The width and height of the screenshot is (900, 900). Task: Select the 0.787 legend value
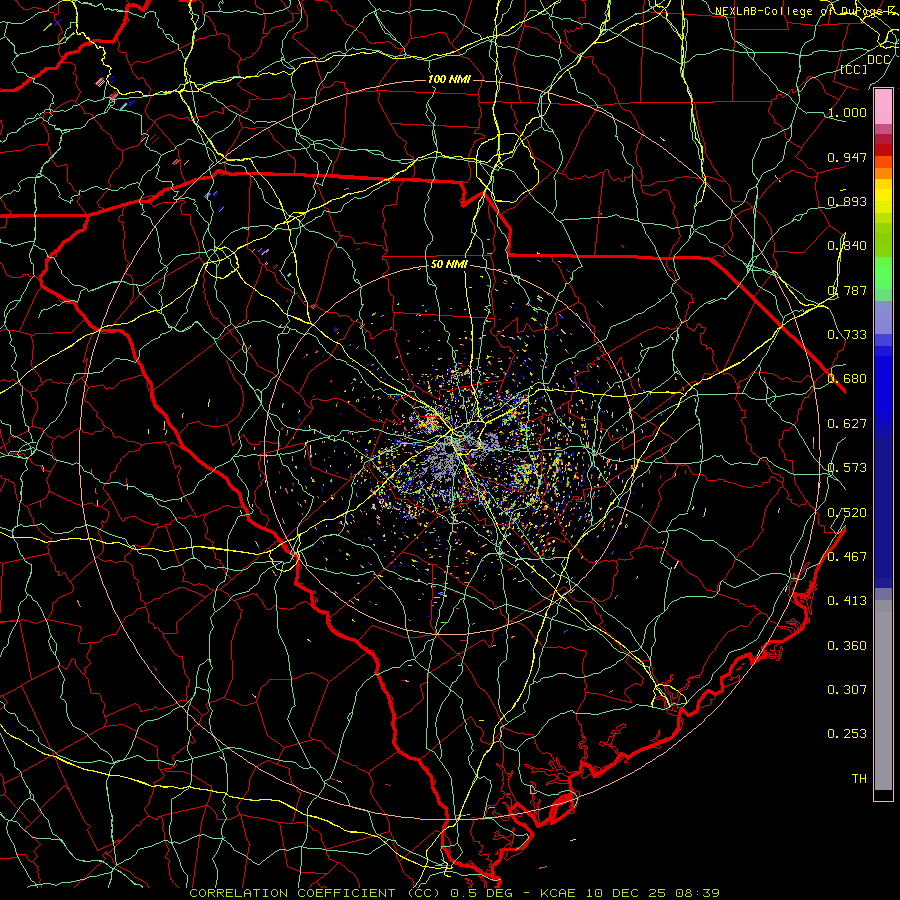[x=847, y=290]
